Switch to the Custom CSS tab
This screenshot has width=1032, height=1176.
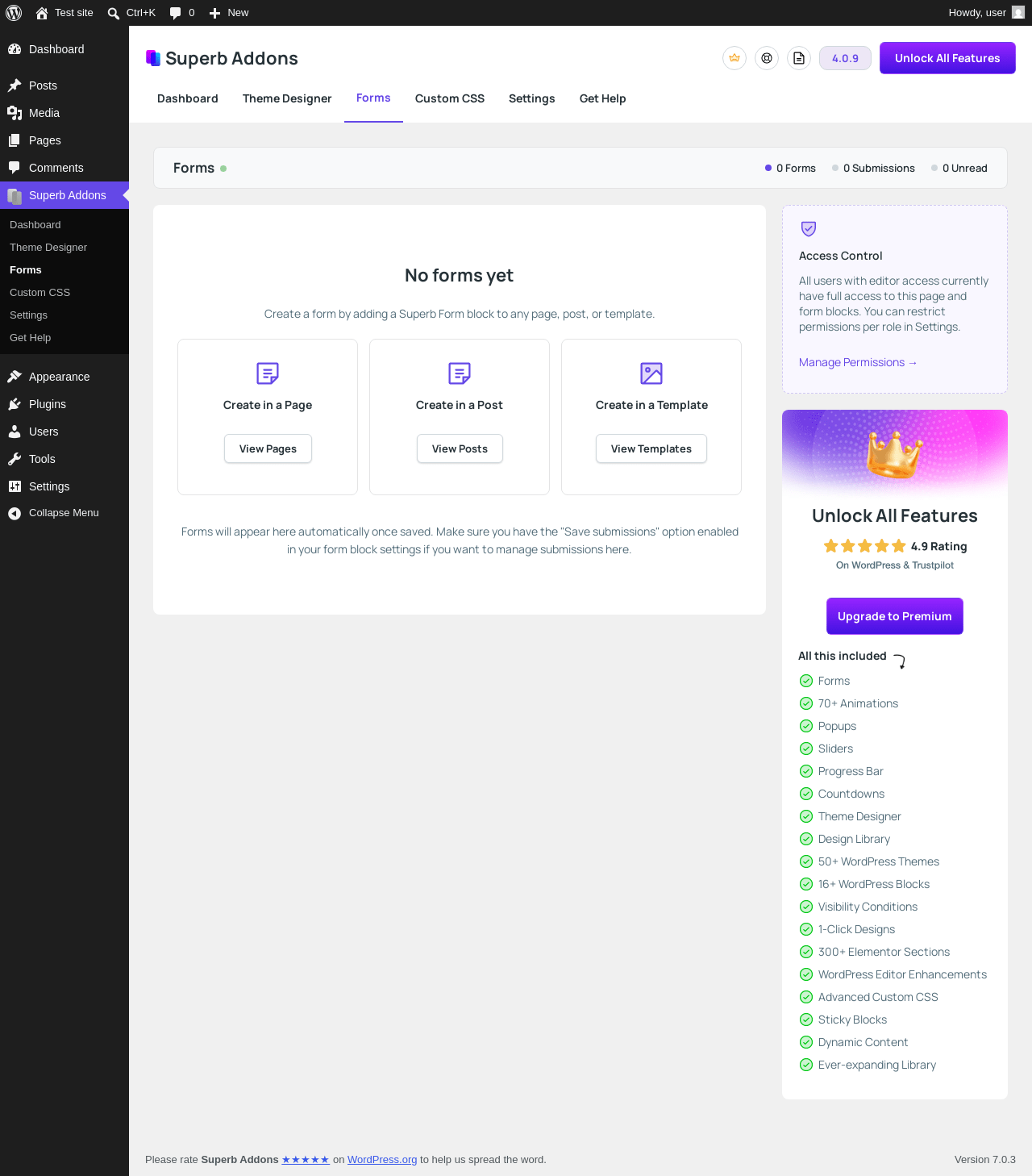pyautogui.click(x=450, y=98)
